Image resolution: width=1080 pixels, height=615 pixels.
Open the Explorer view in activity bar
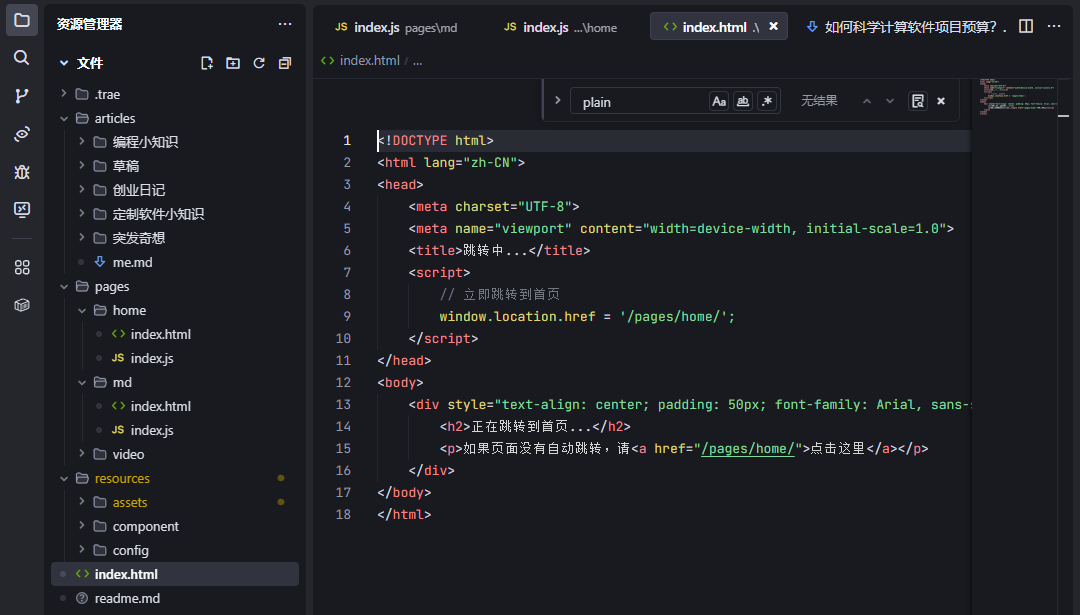pos(22,20)
